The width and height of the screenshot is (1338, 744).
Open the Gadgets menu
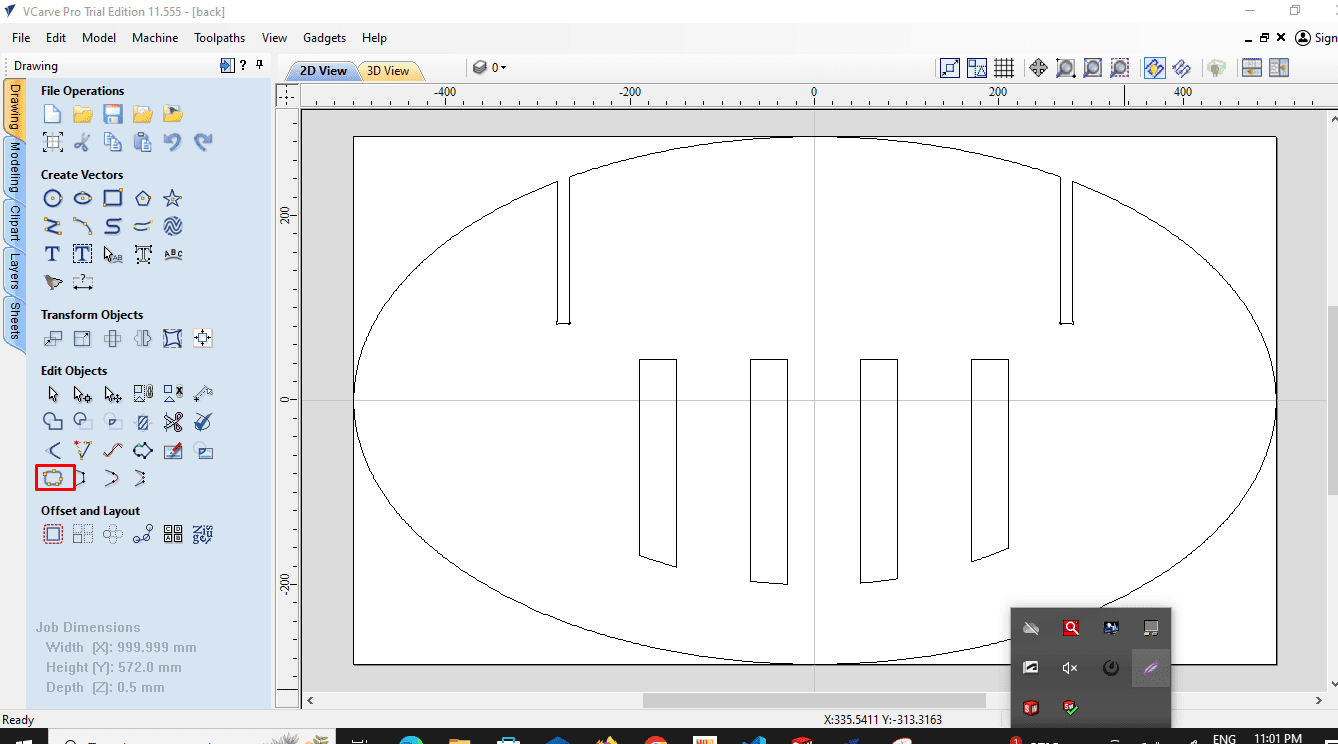coord(324,38)
